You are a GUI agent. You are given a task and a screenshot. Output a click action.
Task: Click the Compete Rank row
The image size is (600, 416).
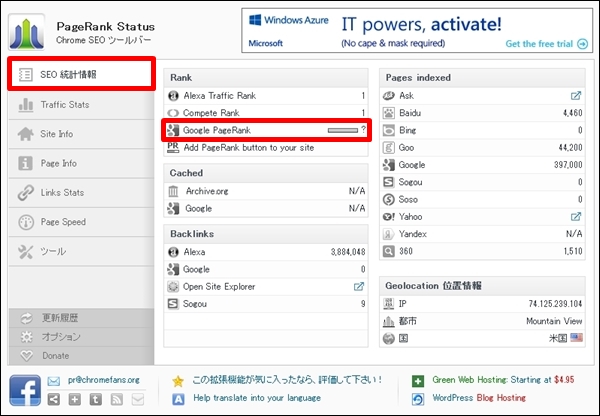click(x=266, y=113)
